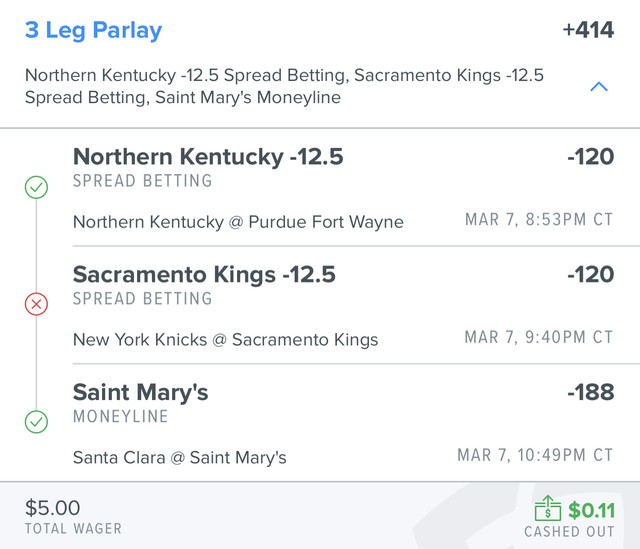The image size is (640, 549).
Task: Click the Mar 7, 8:53PM CT game time
Action: [x=539, y=220]
